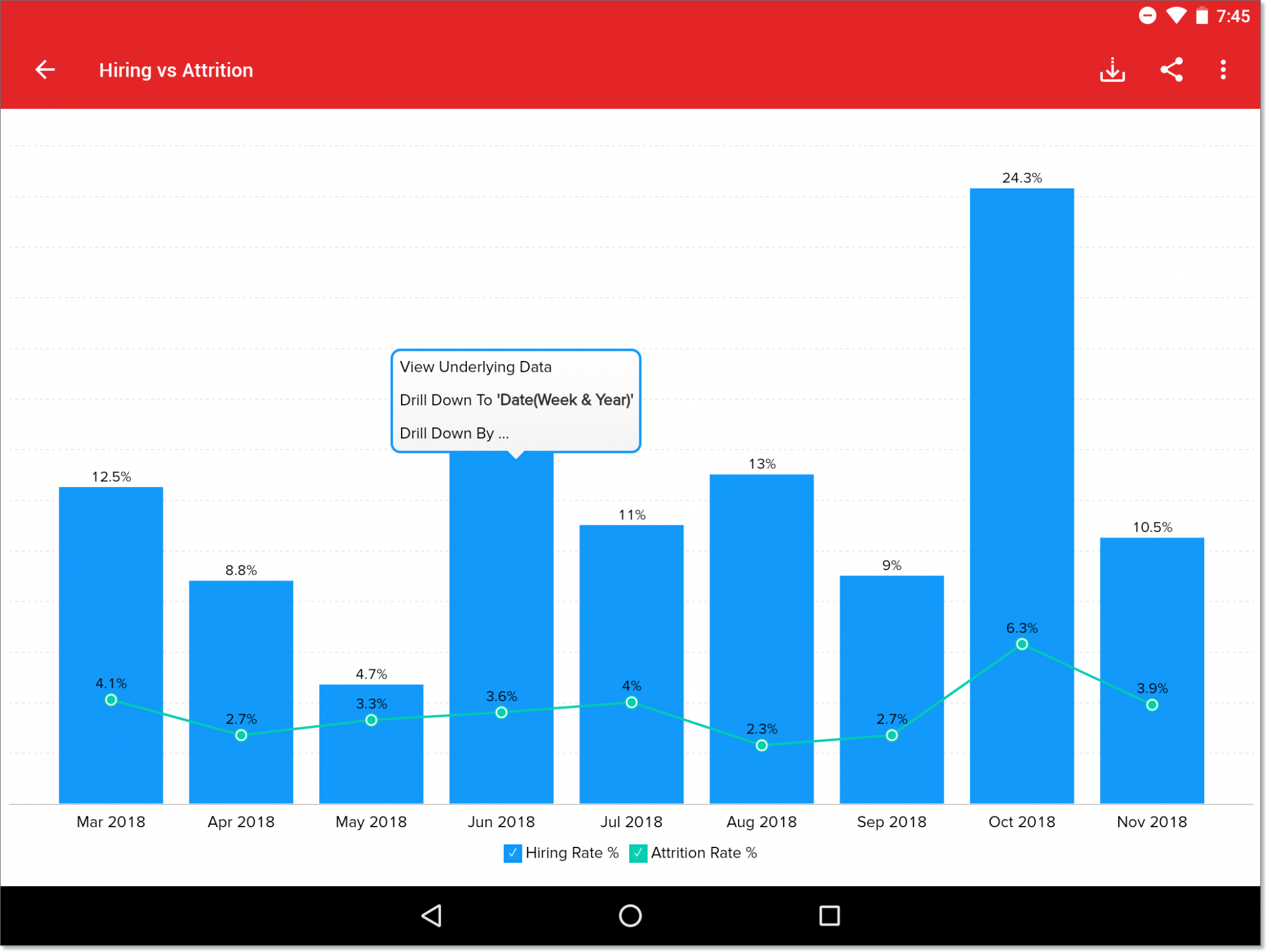Go back using the arrow icon
This screenshot has height=952, width=1267.
coord(45,70)
